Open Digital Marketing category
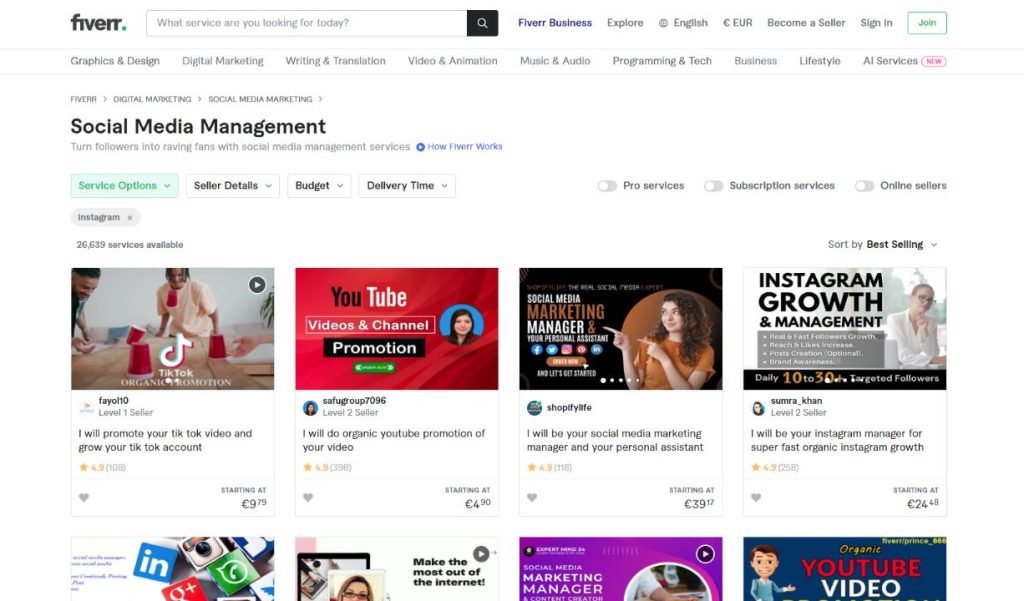The image size is (1024, 601). (x=223, y=61)
